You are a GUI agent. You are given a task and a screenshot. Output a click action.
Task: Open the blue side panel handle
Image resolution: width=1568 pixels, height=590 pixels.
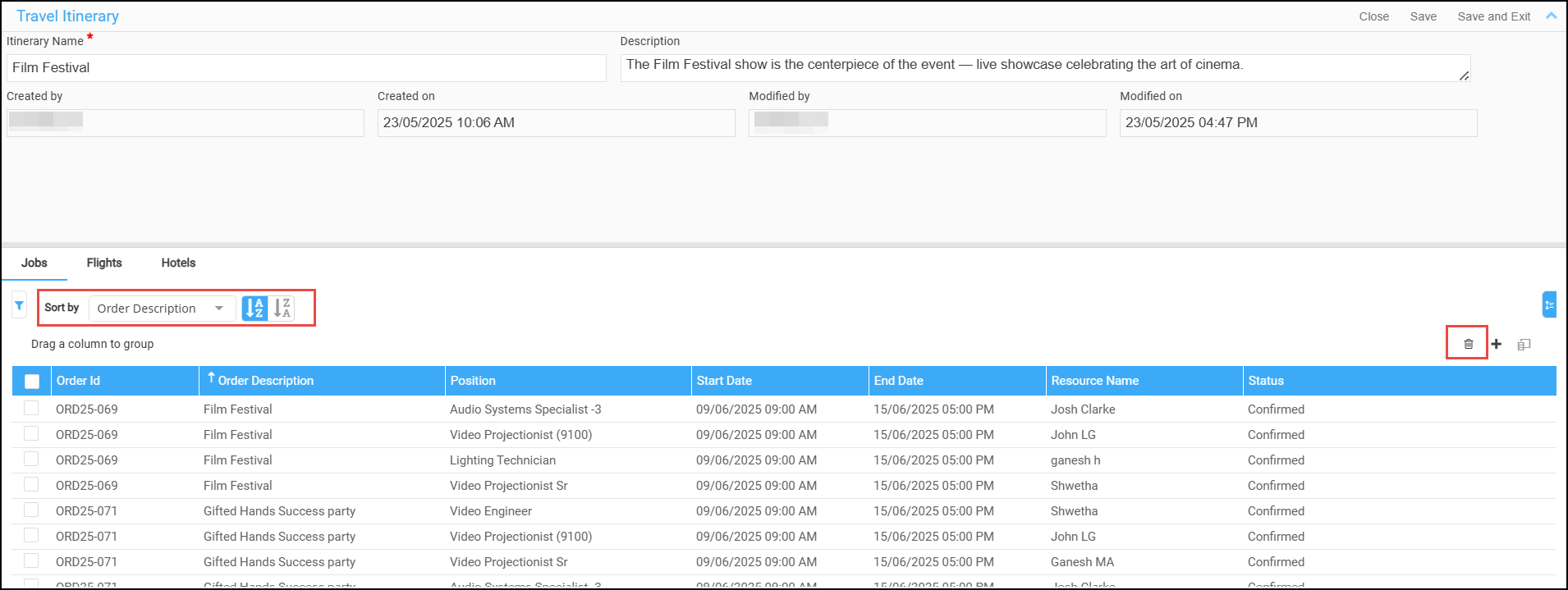pyautogui.click(x=1549, y=304)
